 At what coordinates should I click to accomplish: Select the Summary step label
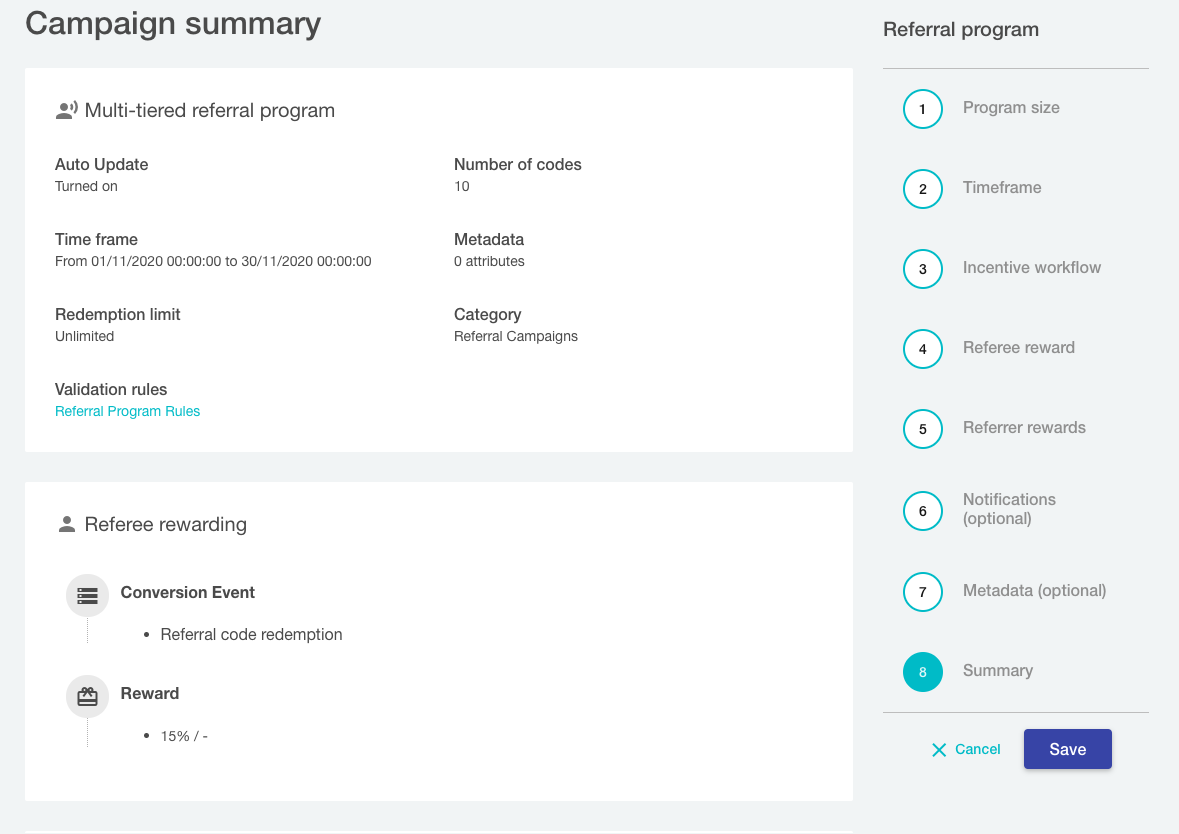point(998,670)
